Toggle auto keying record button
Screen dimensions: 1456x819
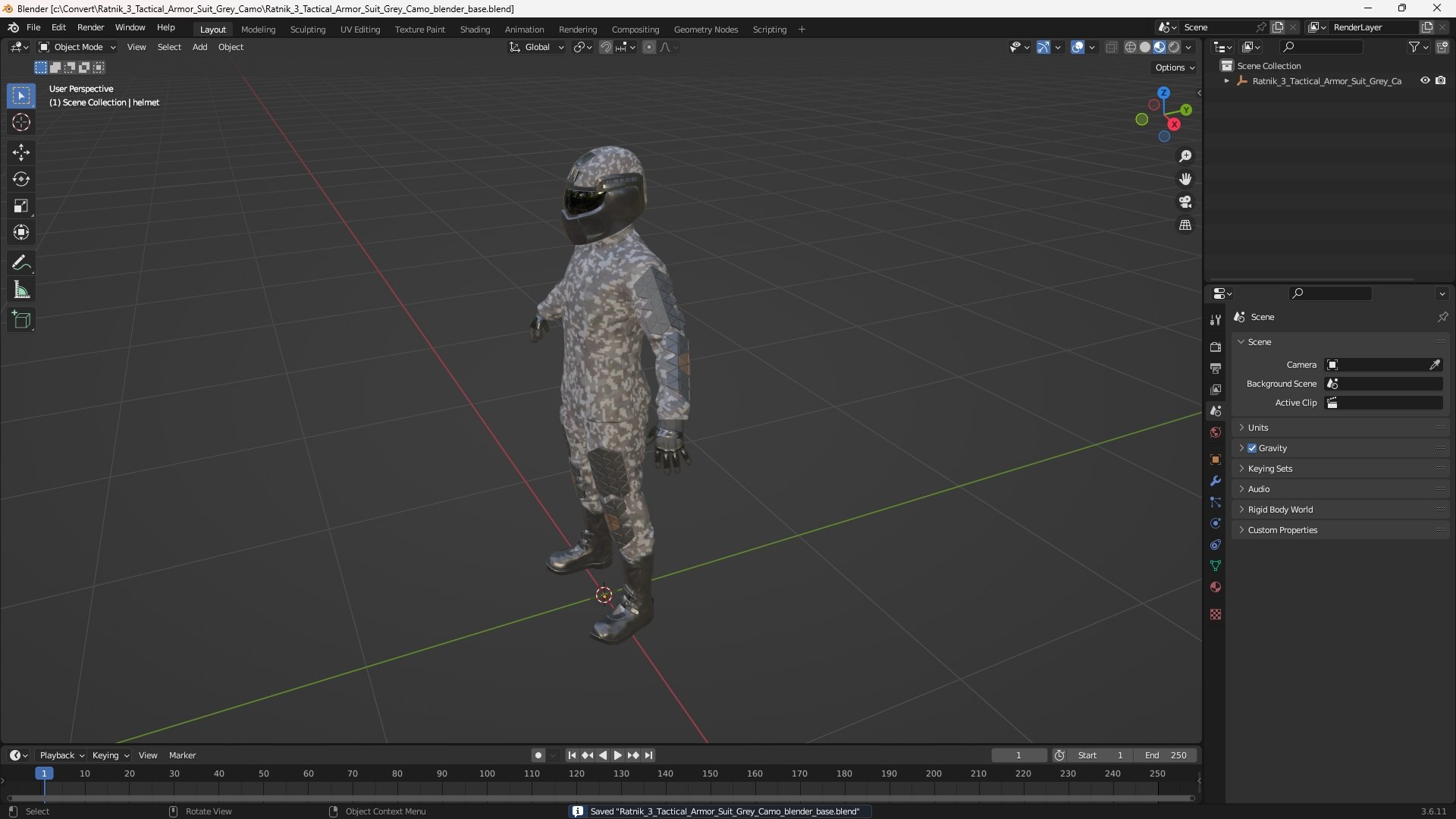click(x=538, y=755)
